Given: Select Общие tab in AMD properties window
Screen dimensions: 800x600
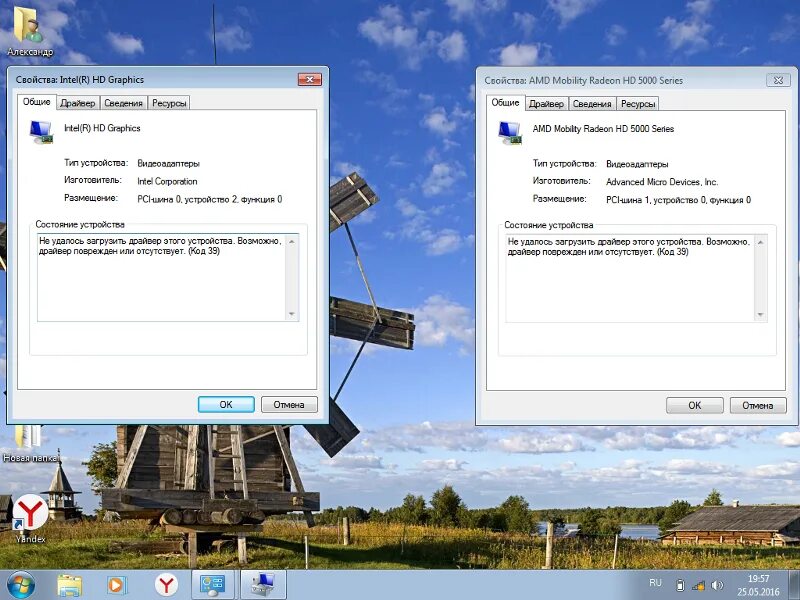Looking at the screenshot, I should click(505, 102).
